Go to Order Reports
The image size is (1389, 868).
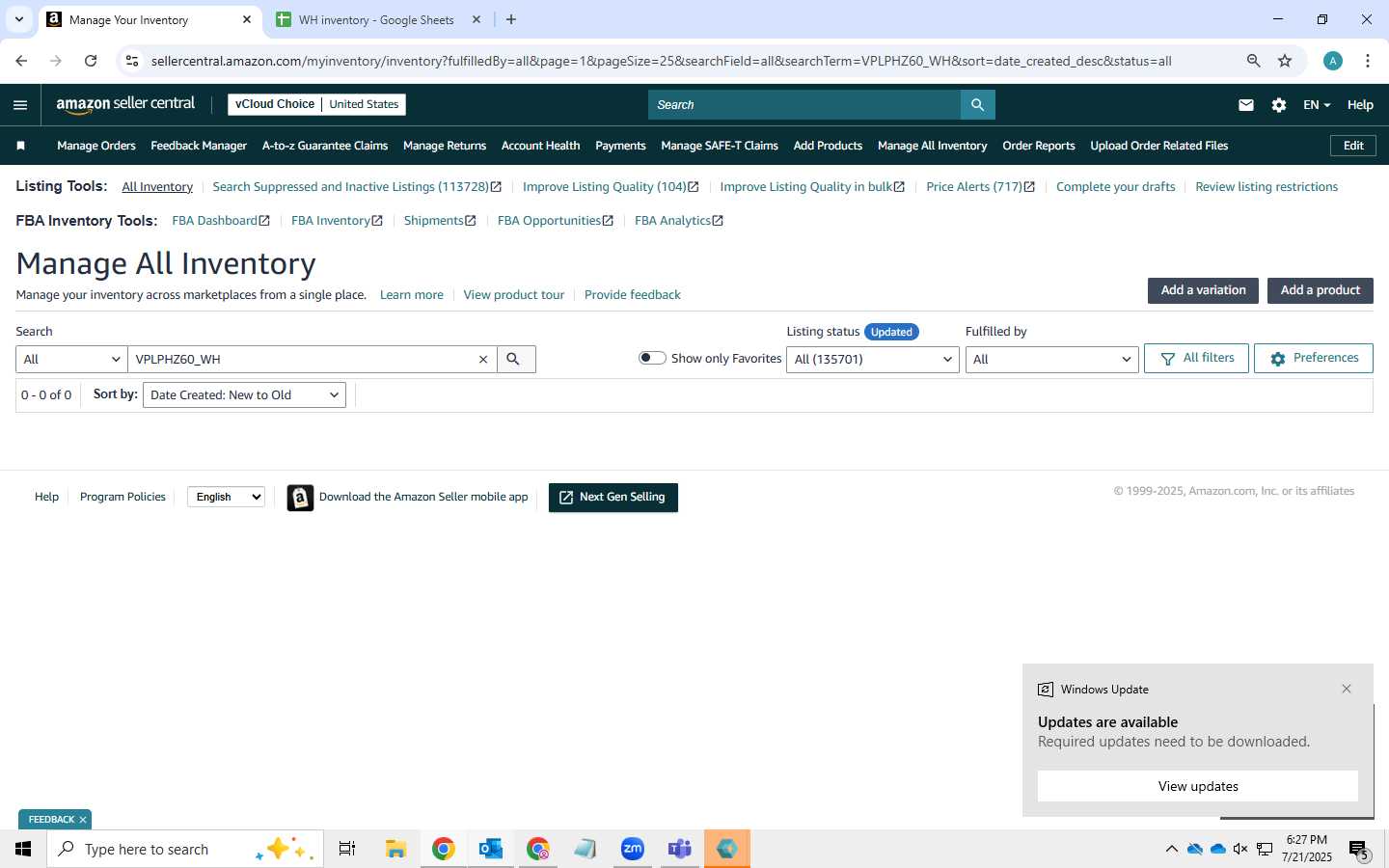click(x=1039, y=146)
